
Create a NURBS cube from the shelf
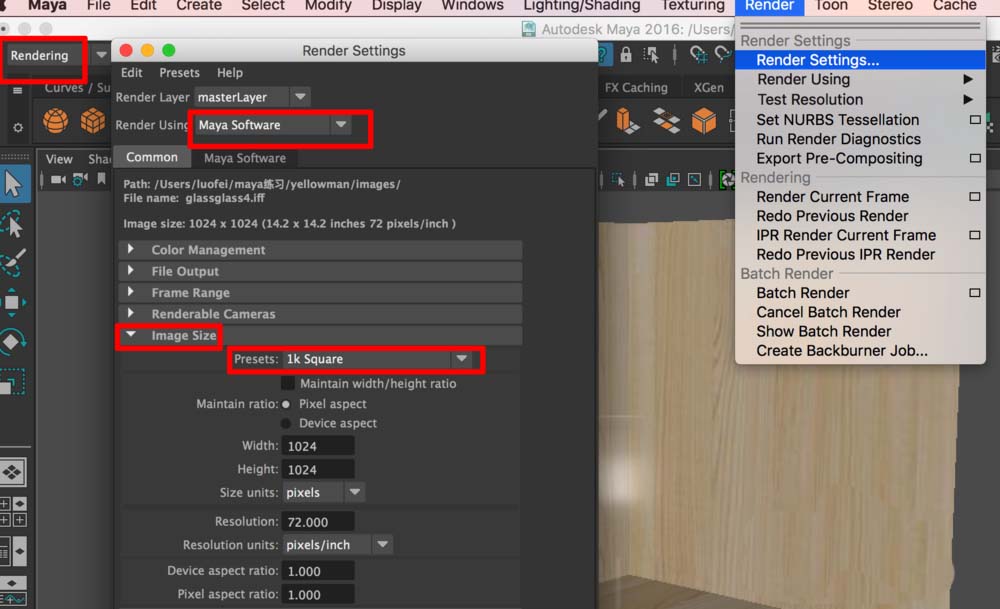[x=92, y=121]
